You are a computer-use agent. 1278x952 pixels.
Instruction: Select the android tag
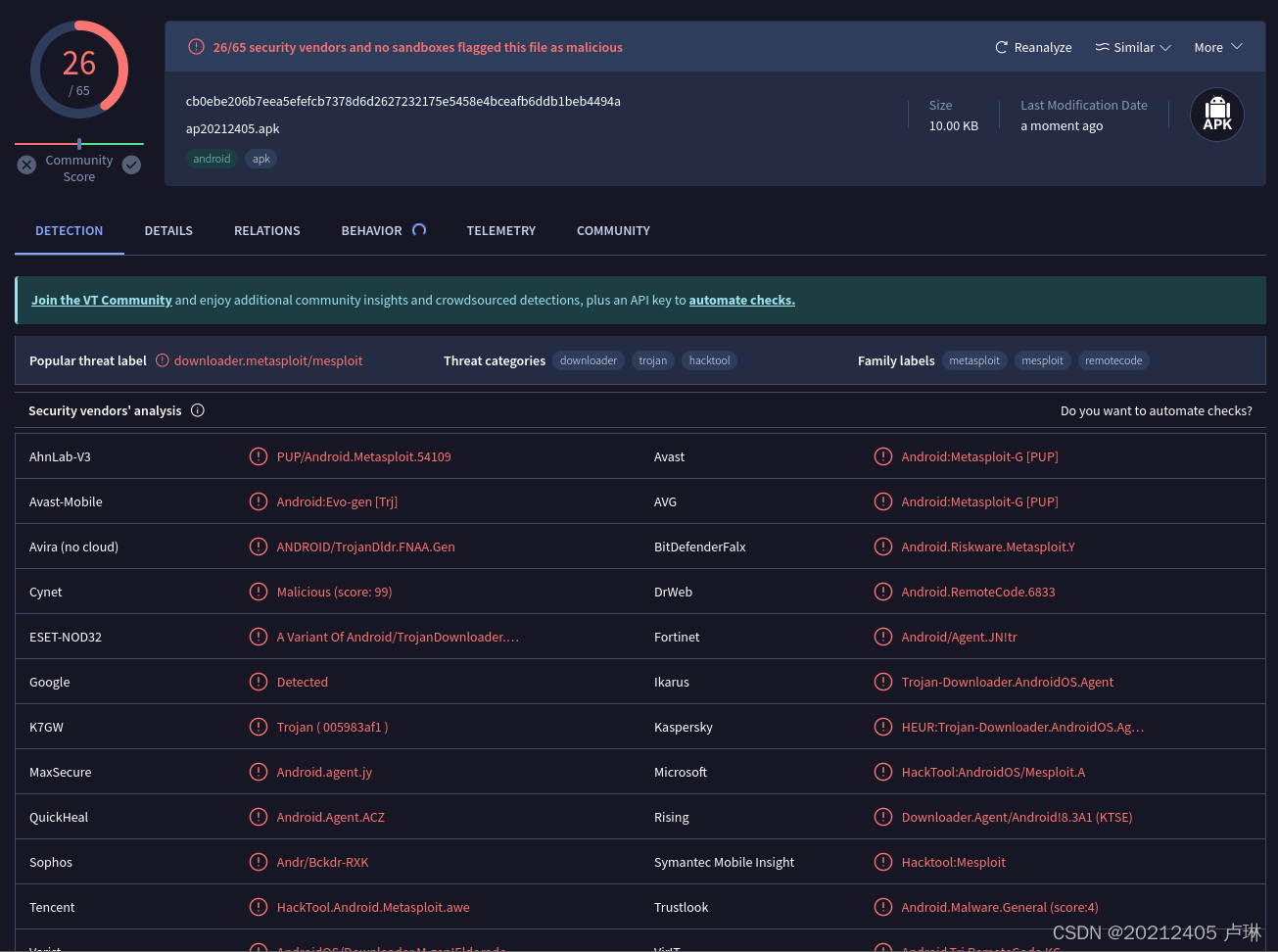212,159
